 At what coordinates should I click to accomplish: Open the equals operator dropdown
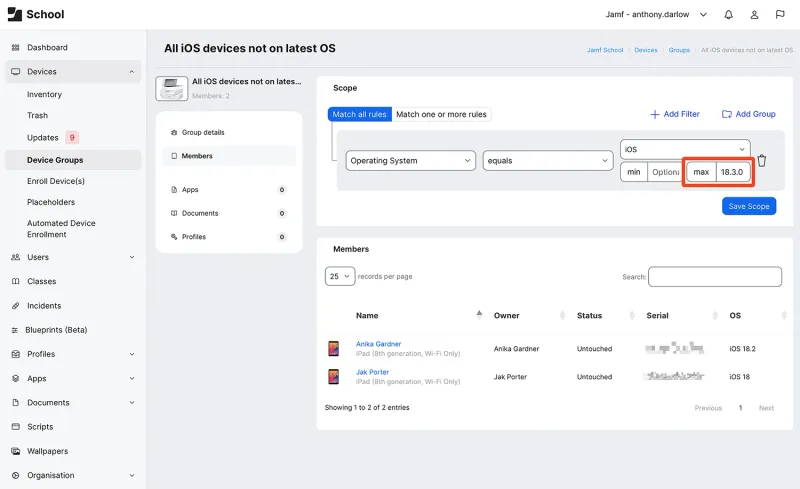tap(548, 161)
